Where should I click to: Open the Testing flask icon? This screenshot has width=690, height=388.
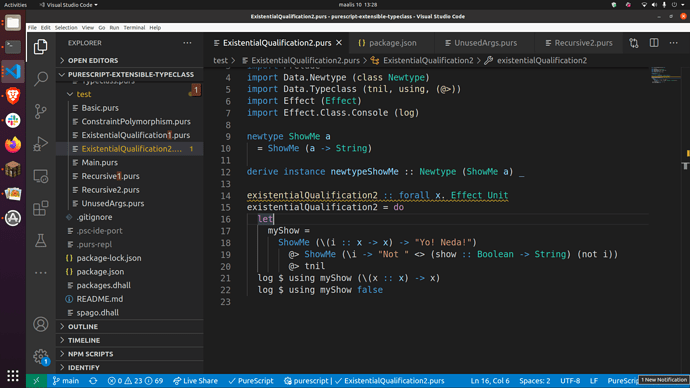40,241
